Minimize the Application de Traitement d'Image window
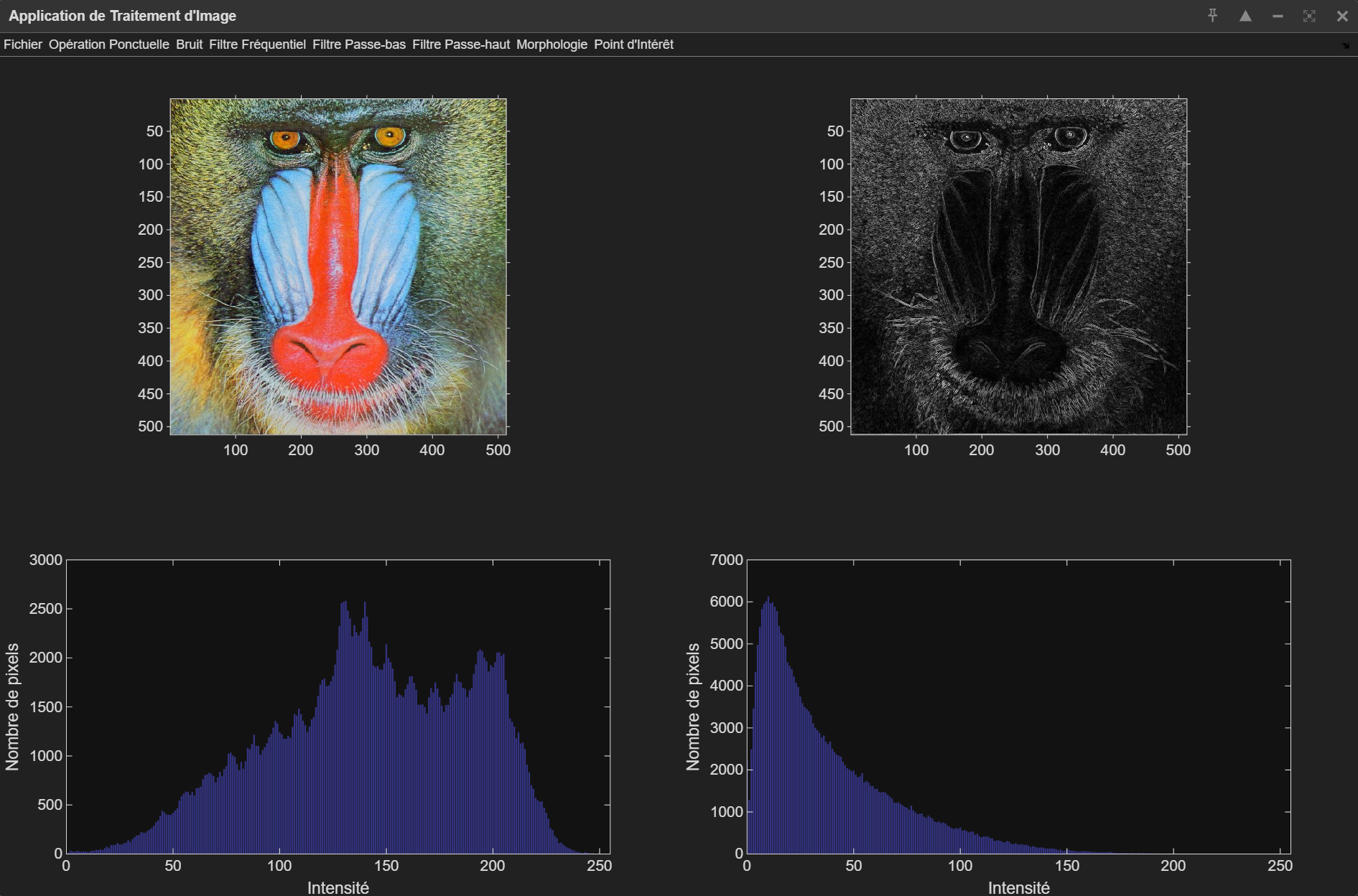This screenshot has width=1358, height=896. point(1278,16)
